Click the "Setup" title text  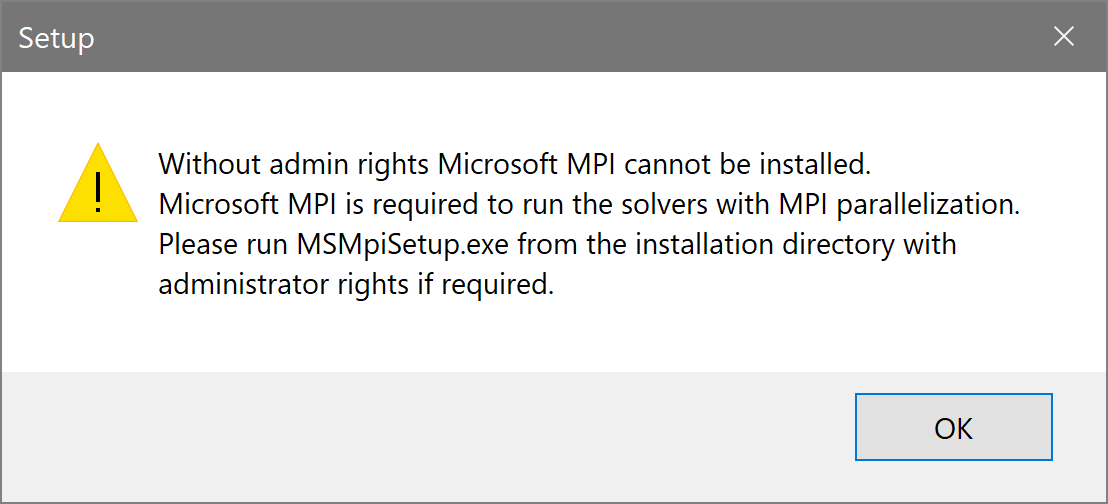(56, 38)
